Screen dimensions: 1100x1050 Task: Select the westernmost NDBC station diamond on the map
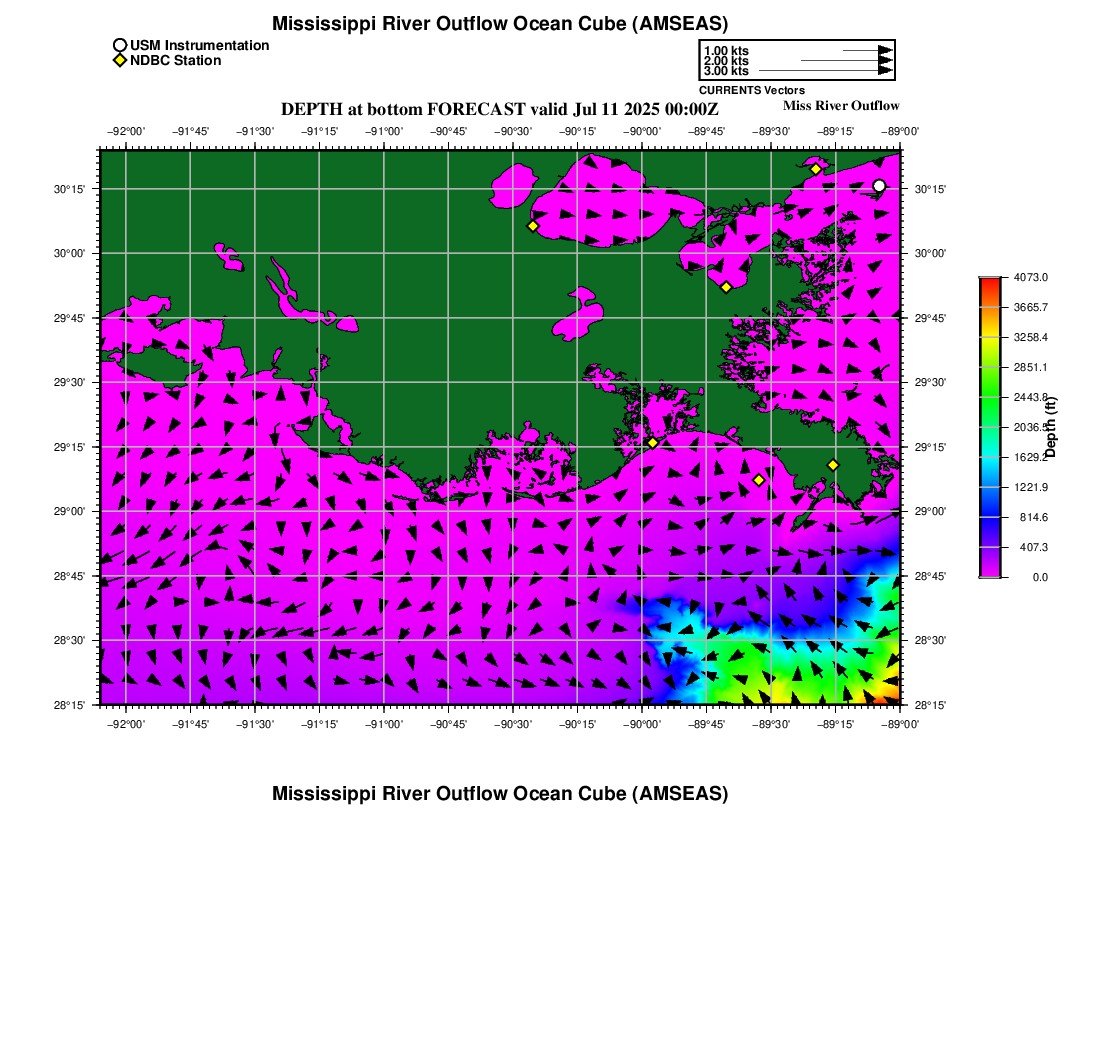(x=533, y=226)
